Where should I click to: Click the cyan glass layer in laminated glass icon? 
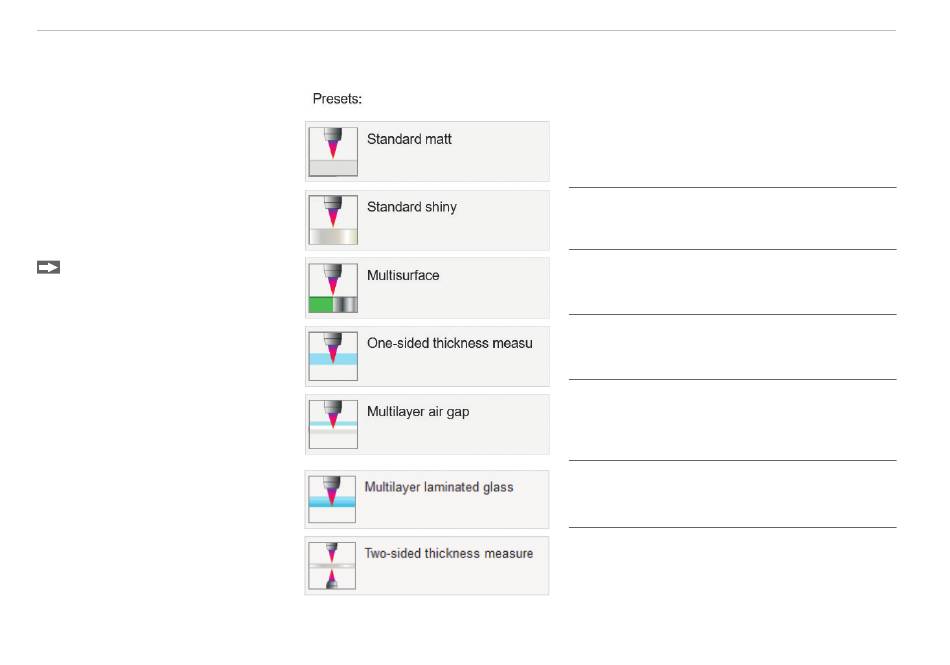(332, 501)
